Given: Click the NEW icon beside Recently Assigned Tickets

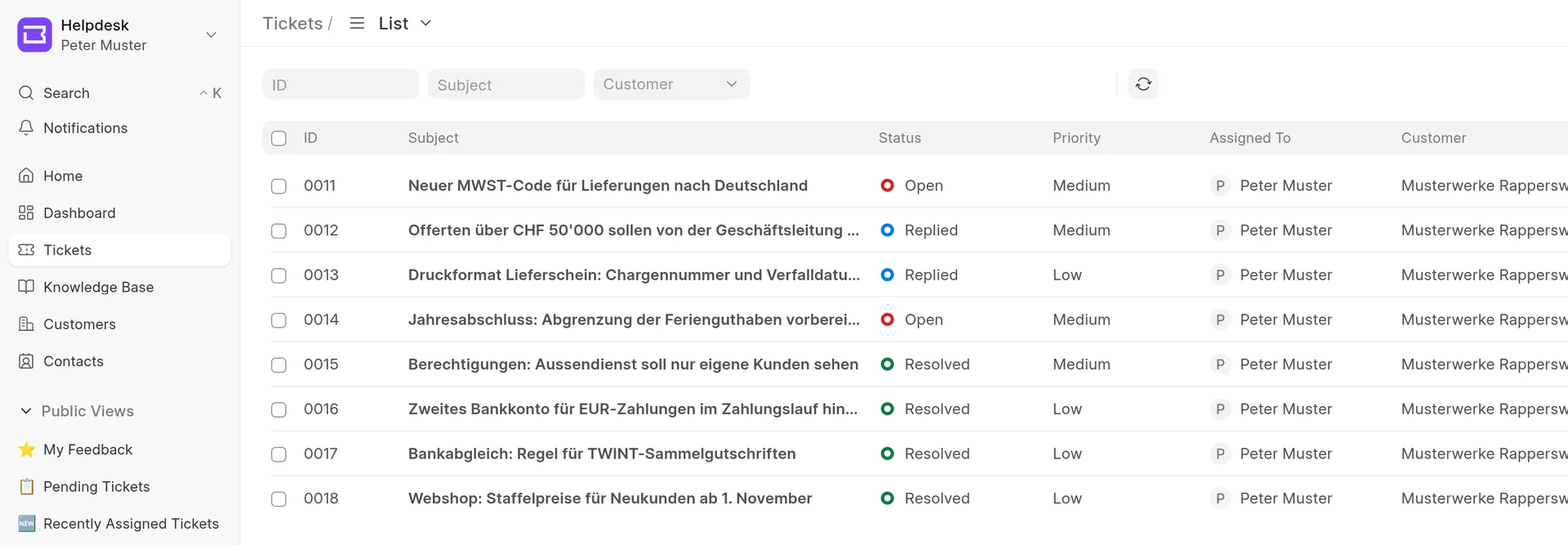Looking at the screenshot, I should [27, 523].
